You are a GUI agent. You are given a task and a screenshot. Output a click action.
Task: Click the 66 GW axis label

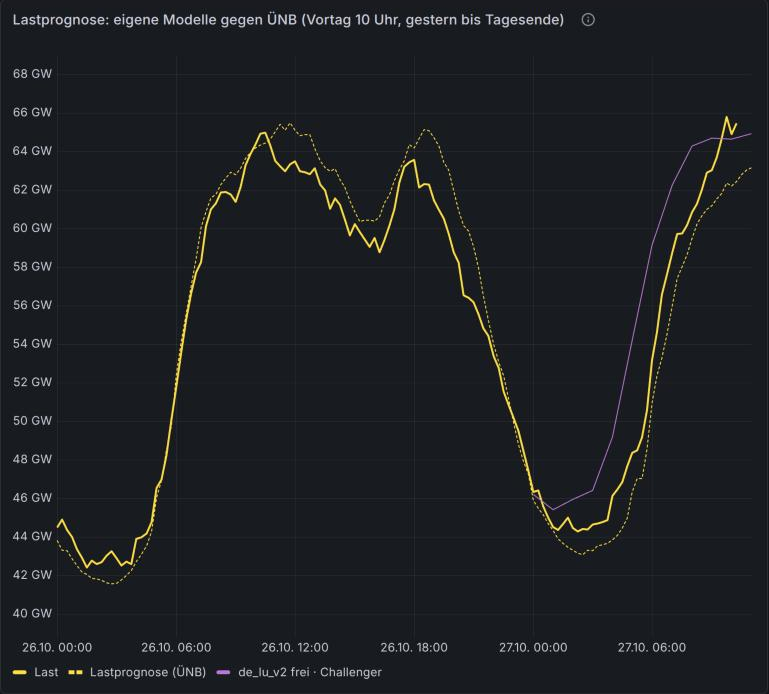point(32,112)
